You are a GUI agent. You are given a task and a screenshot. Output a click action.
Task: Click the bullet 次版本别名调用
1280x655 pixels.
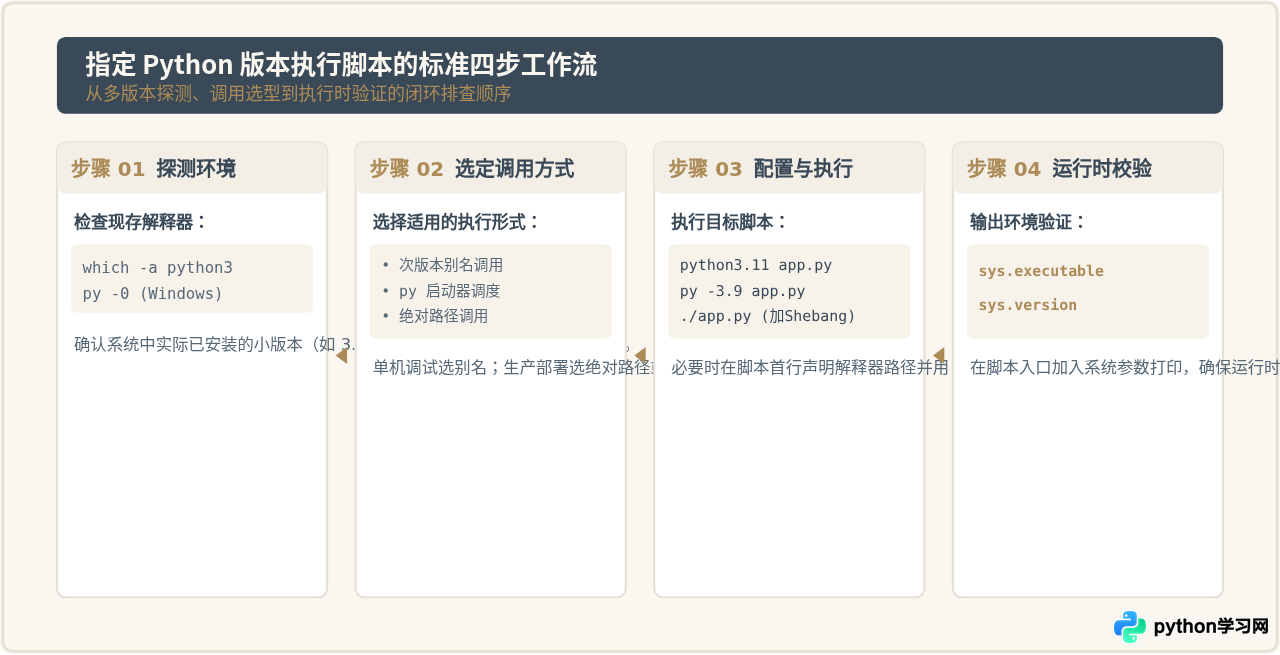click(451, 265)
